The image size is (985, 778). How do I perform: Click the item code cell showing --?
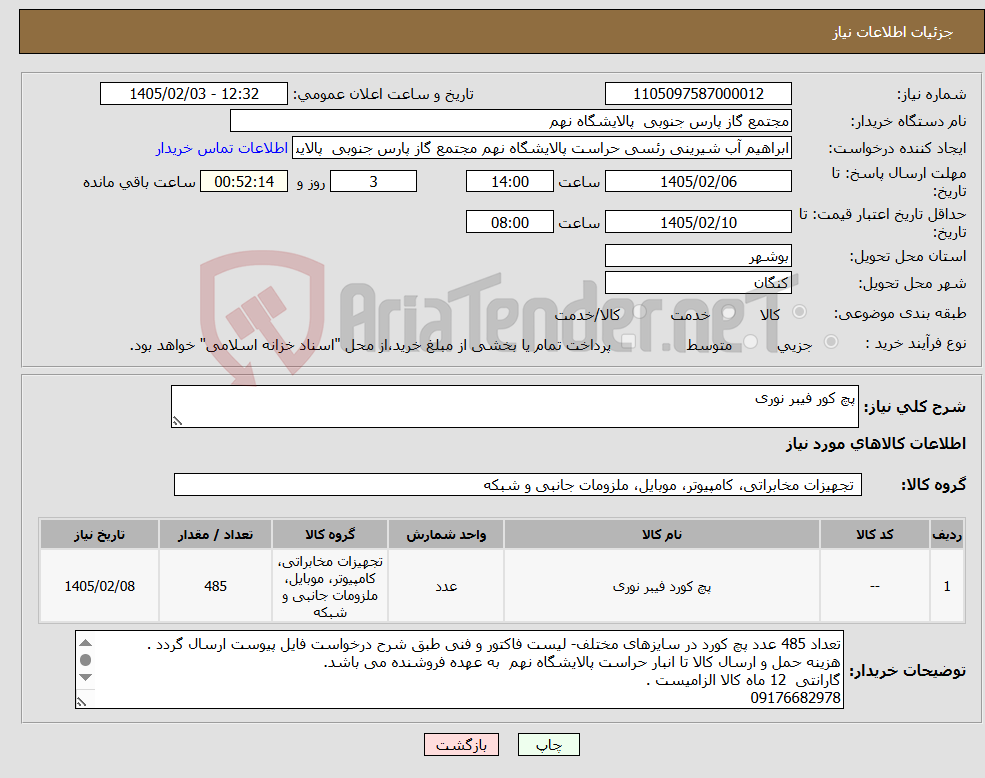tap(874, 586)
